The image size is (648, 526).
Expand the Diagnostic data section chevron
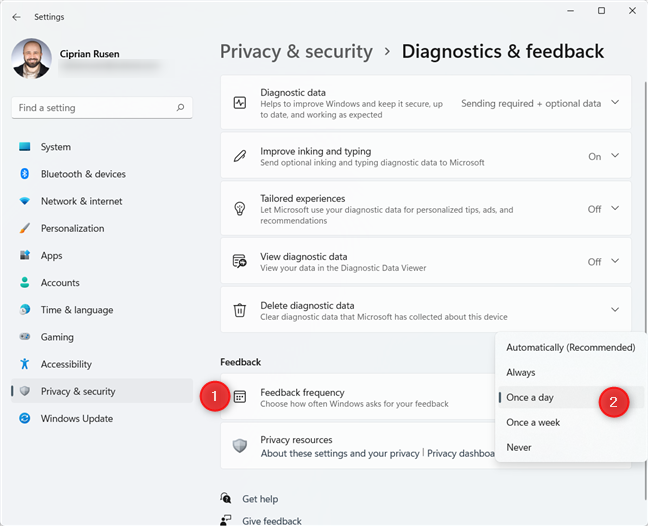(x=615, y=102)
